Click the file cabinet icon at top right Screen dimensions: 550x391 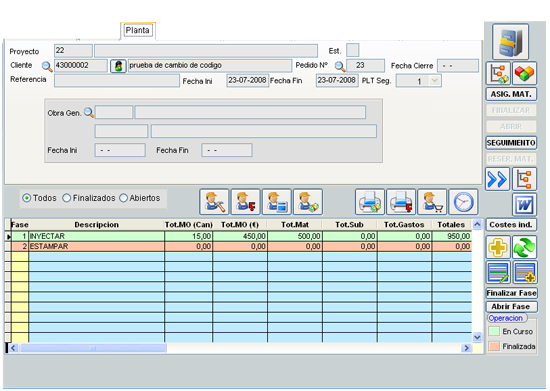click(510, 42)
